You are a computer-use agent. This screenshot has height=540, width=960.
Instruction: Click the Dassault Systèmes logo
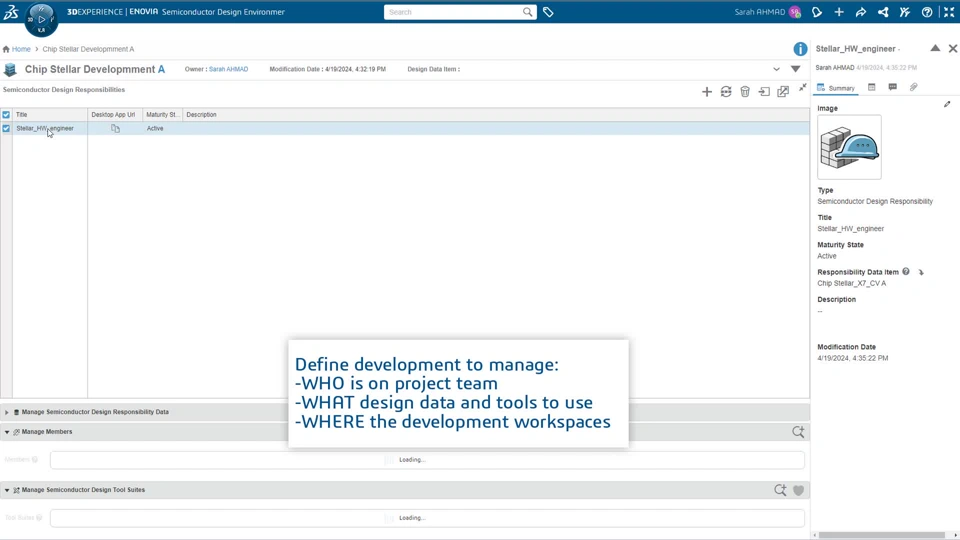[x=11, y=12]
